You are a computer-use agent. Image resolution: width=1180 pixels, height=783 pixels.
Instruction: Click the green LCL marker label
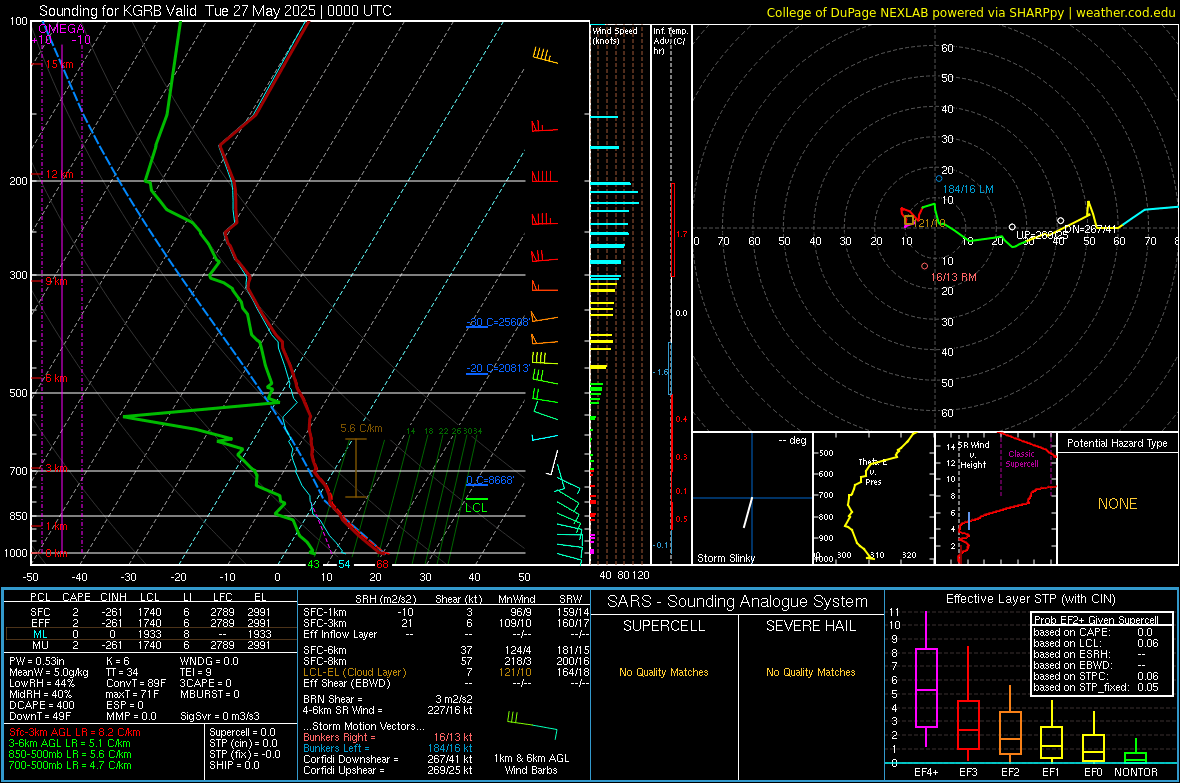click(476, 508)
